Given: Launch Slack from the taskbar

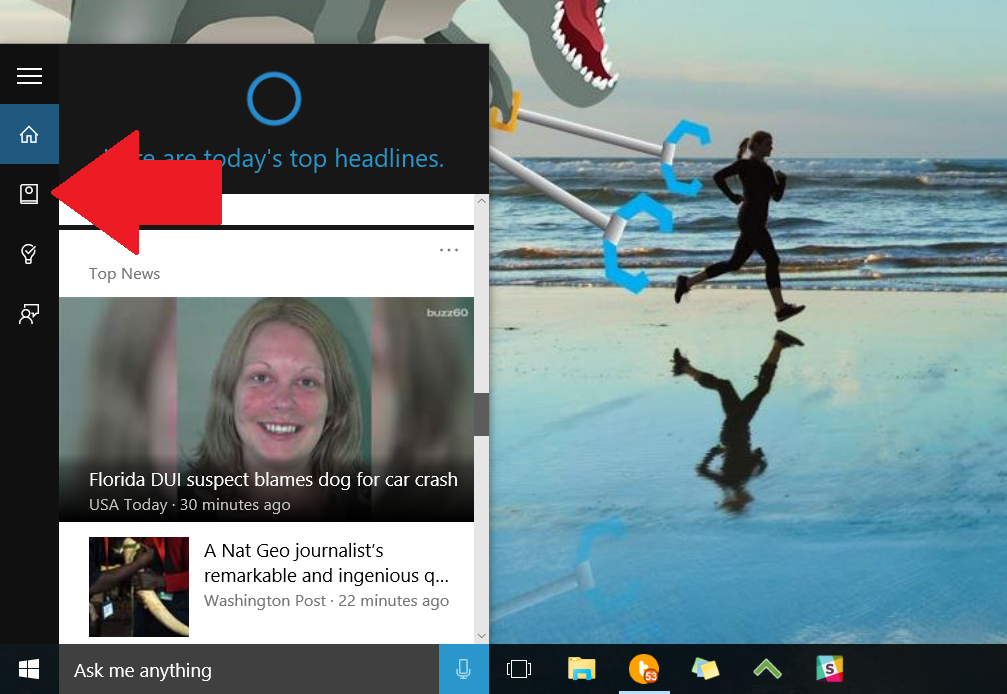Looking at the screenshot, I should coord(829,670).
